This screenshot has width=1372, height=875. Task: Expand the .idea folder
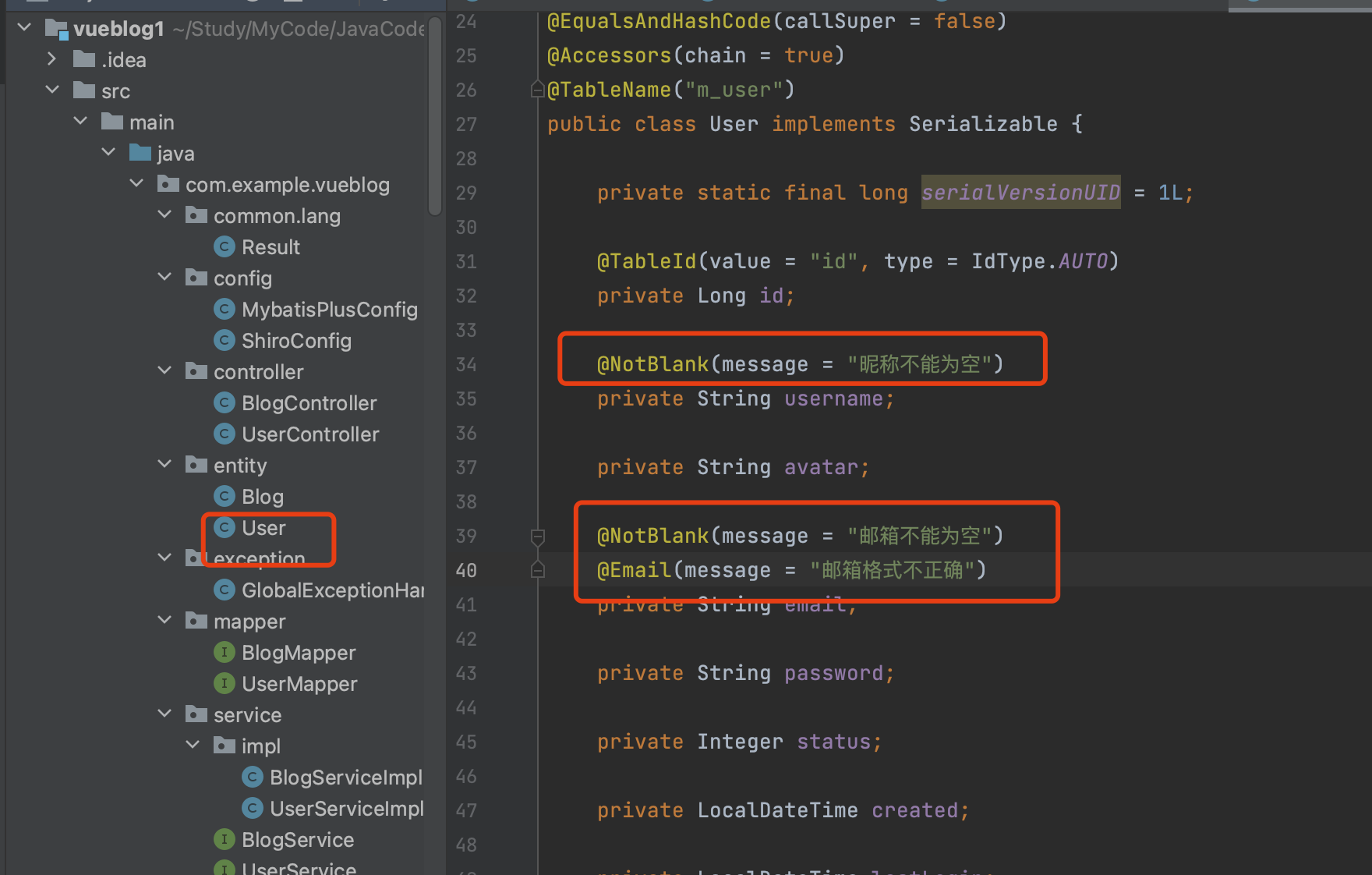tap(52, 59)
